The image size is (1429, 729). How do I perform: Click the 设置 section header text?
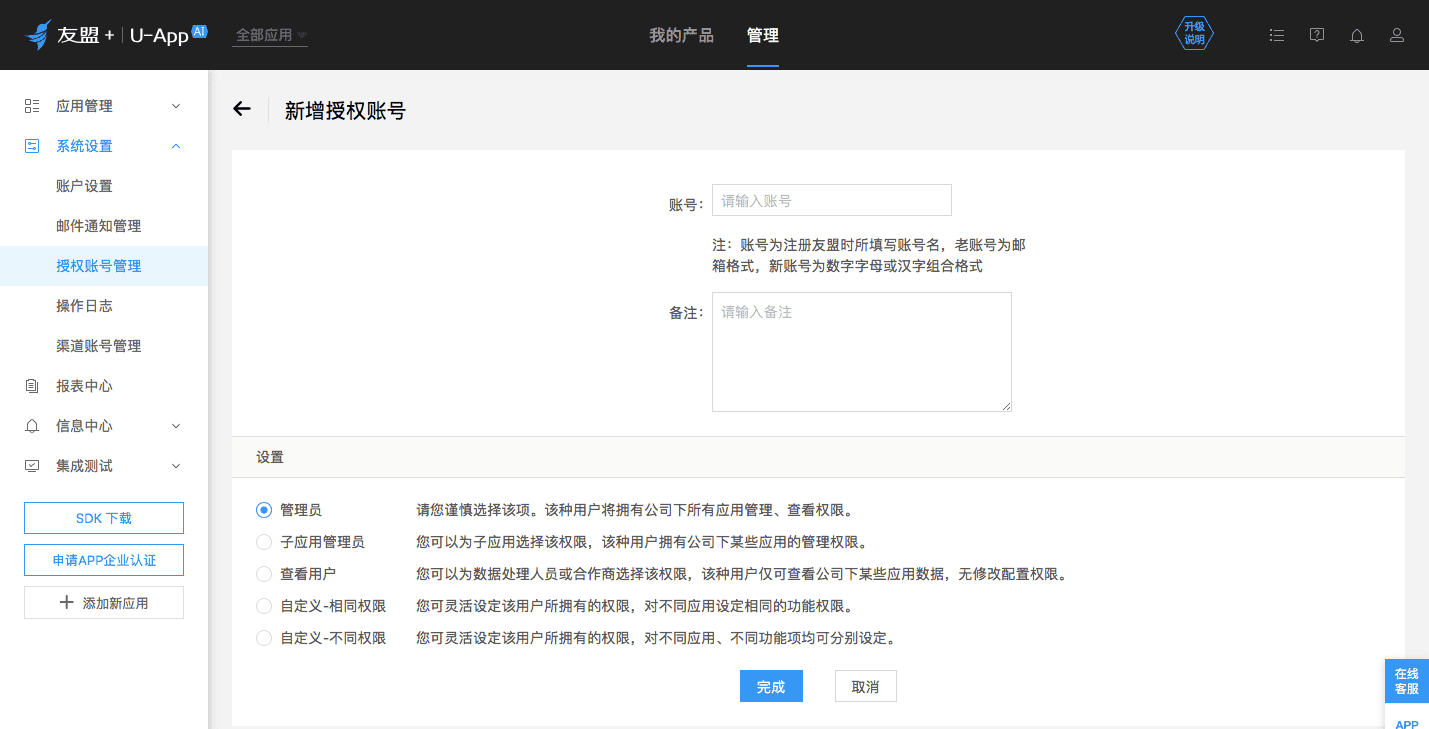click(270, 457)
